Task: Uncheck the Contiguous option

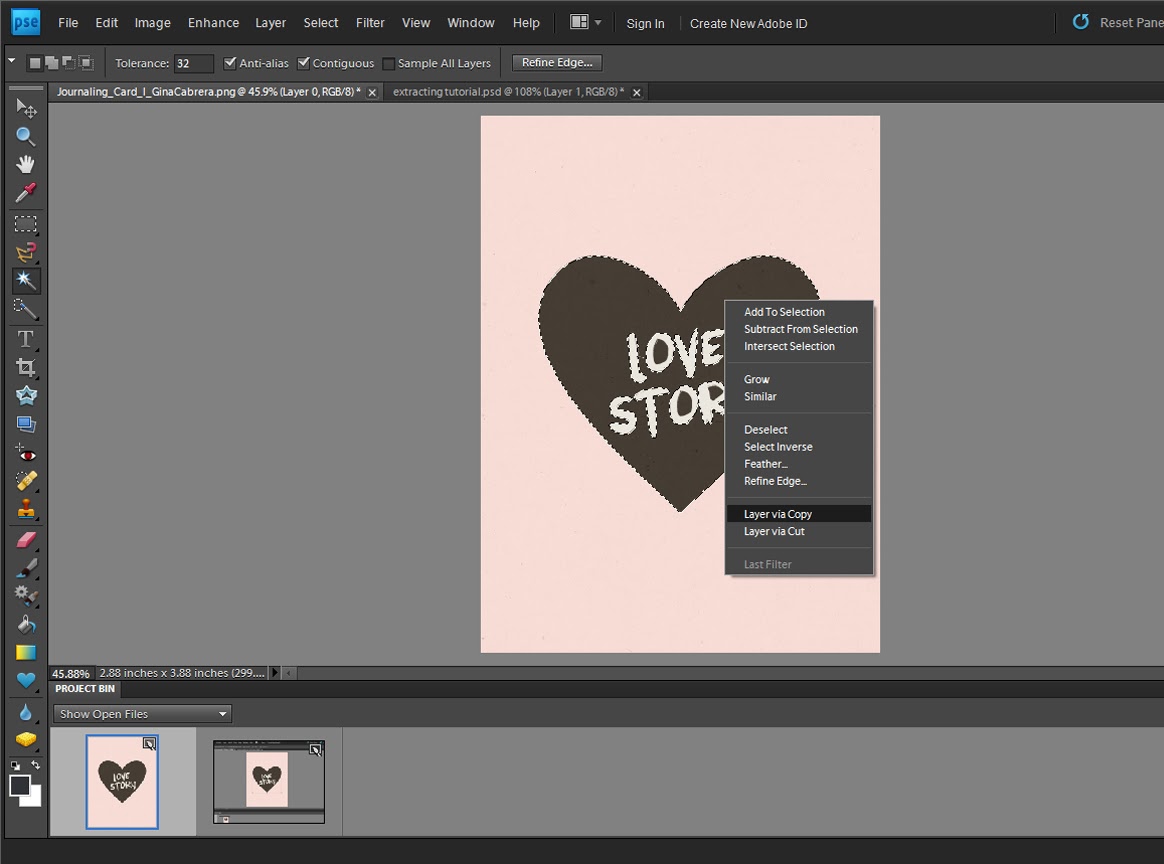Action: (x=304, y=63)
